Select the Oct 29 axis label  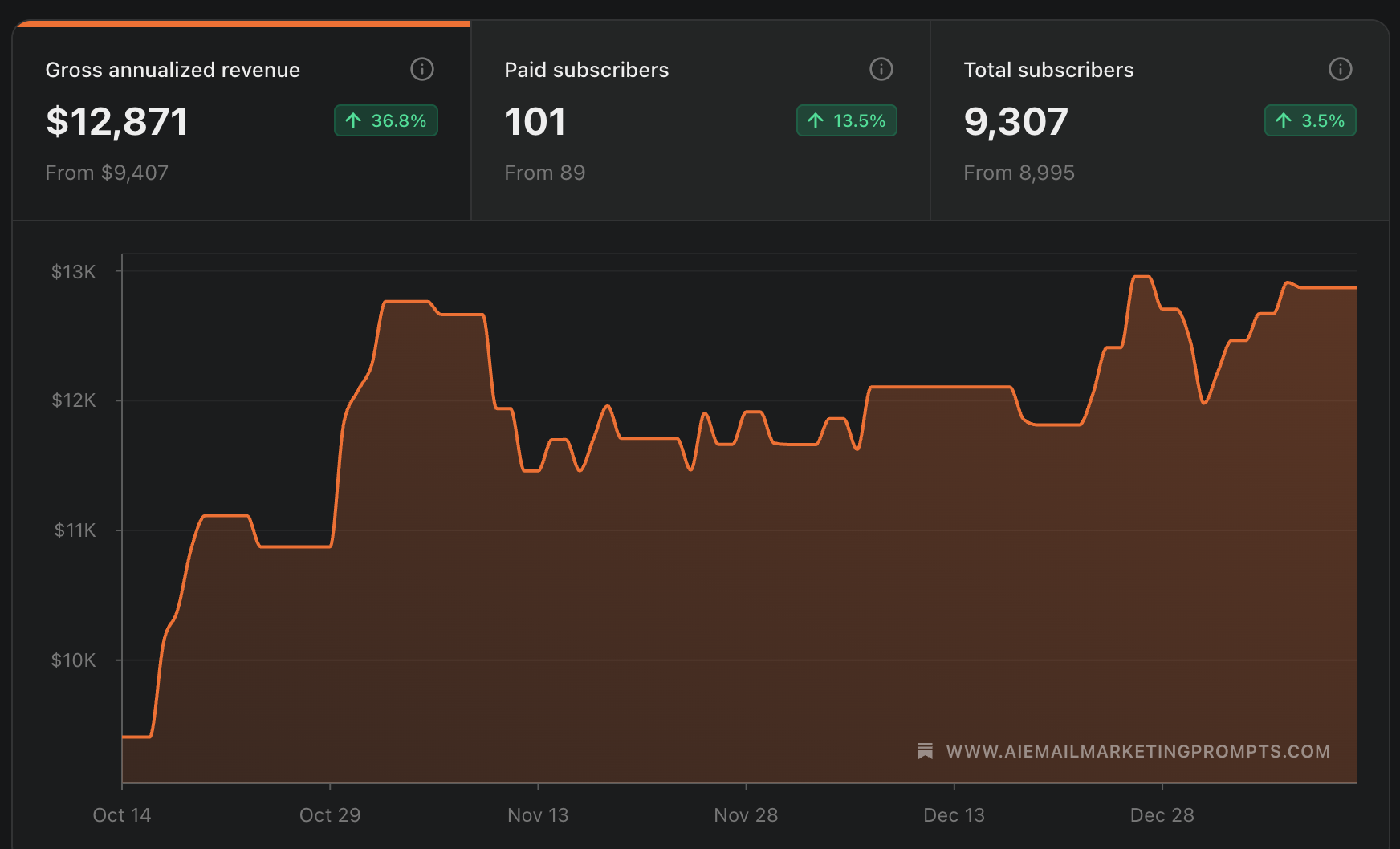[330, 815]
